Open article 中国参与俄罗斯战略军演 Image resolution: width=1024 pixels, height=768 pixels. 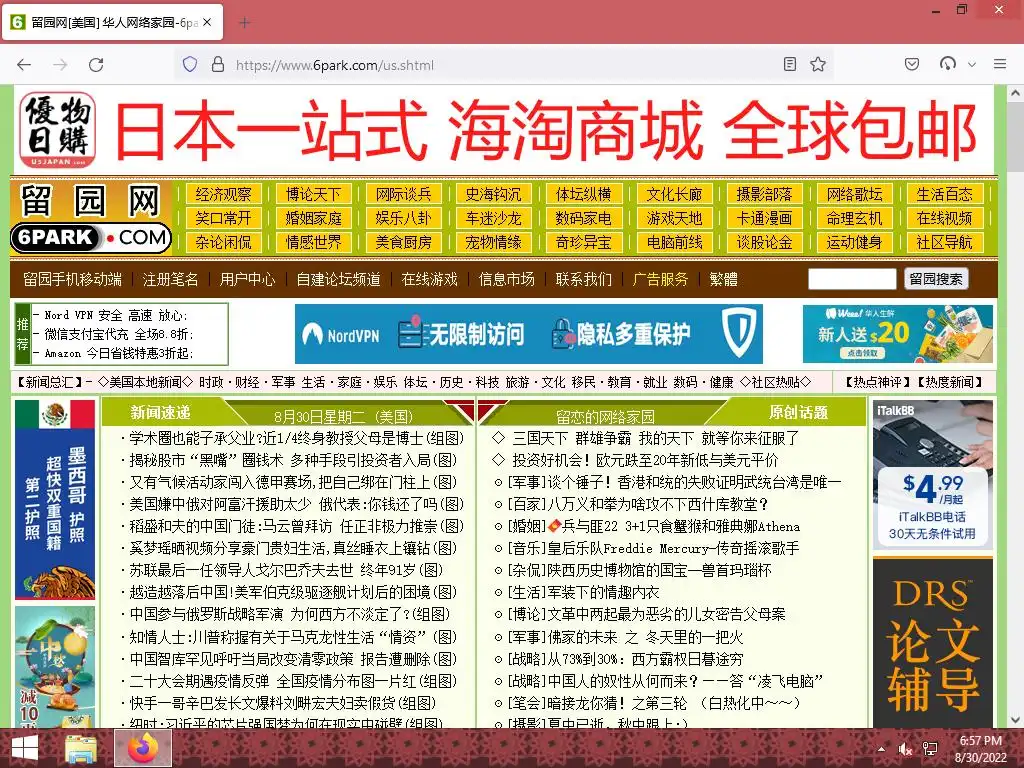(x=289, y=615)
